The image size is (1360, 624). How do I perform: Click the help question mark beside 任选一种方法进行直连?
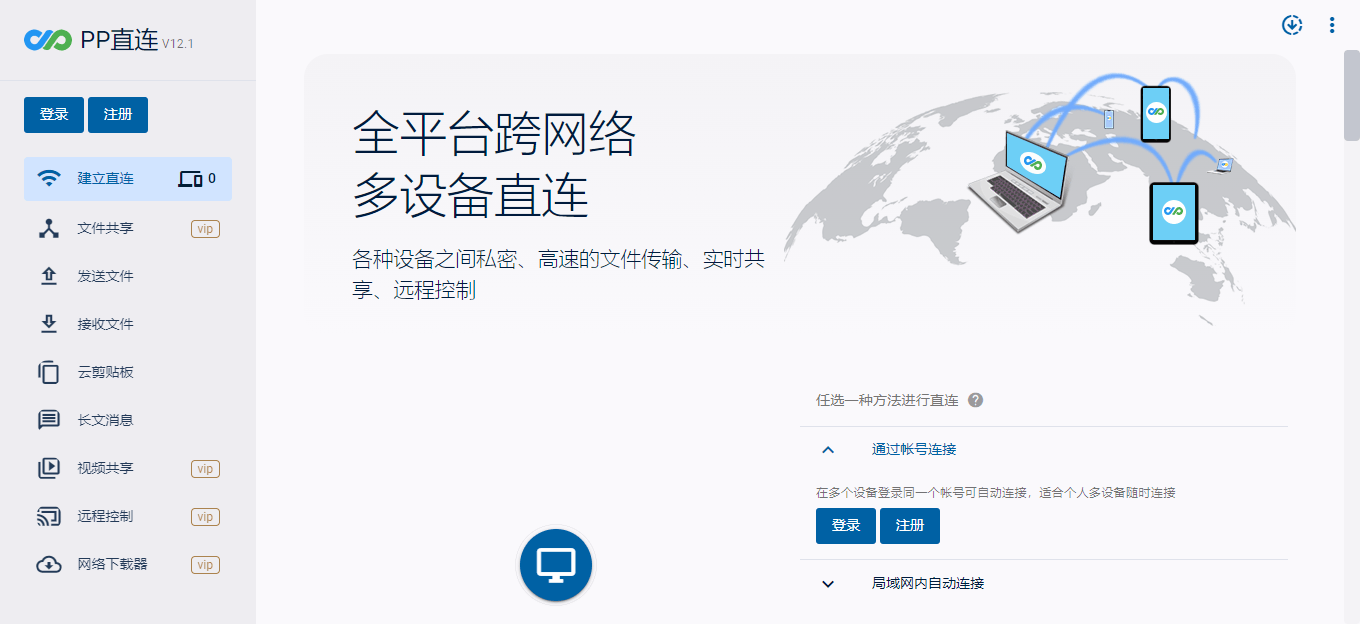(x=975, y=400)
